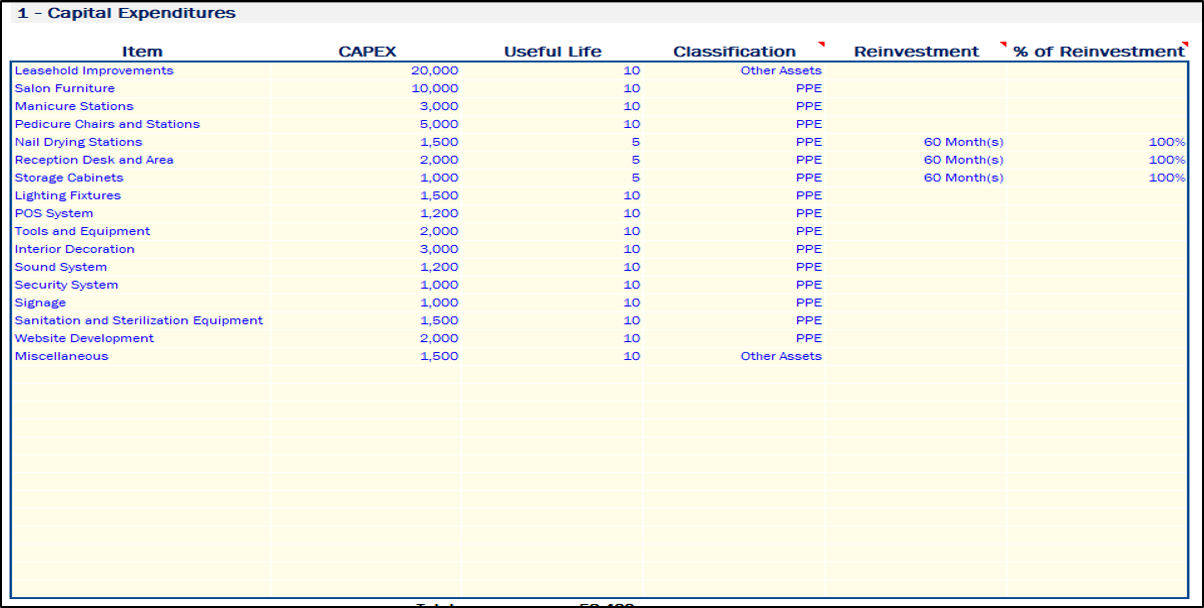Select the Website Development item cell
Viewport: 1204px width, 608px height.
coord(85,339)
